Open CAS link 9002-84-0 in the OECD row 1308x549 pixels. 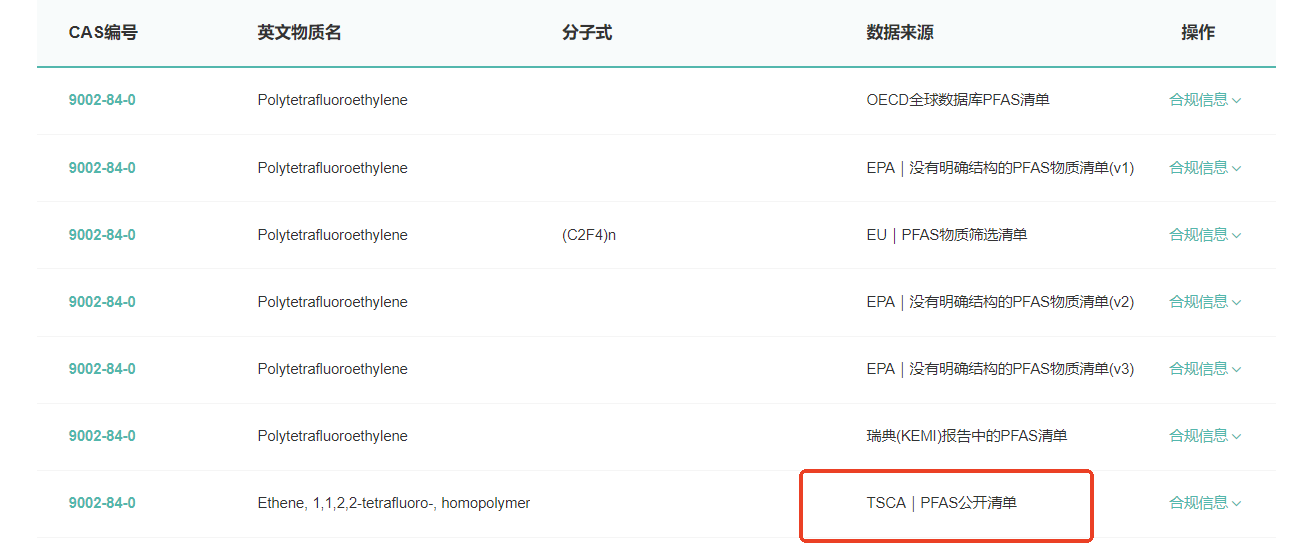tap(102, 100)
